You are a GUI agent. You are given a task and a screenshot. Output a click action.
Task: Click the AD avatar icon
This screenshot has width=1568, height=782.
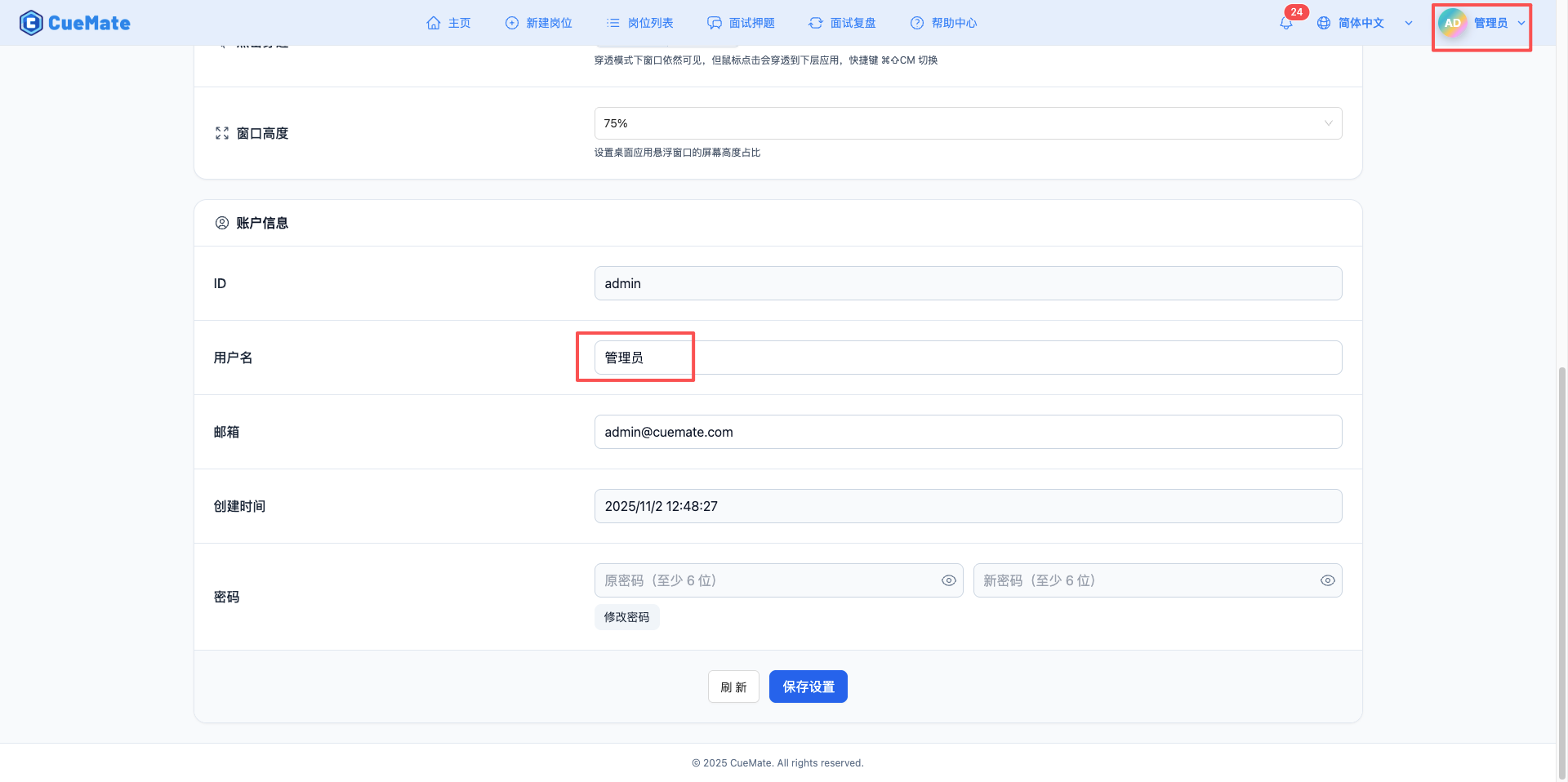pyautogui.click(x=1451, y=23)
